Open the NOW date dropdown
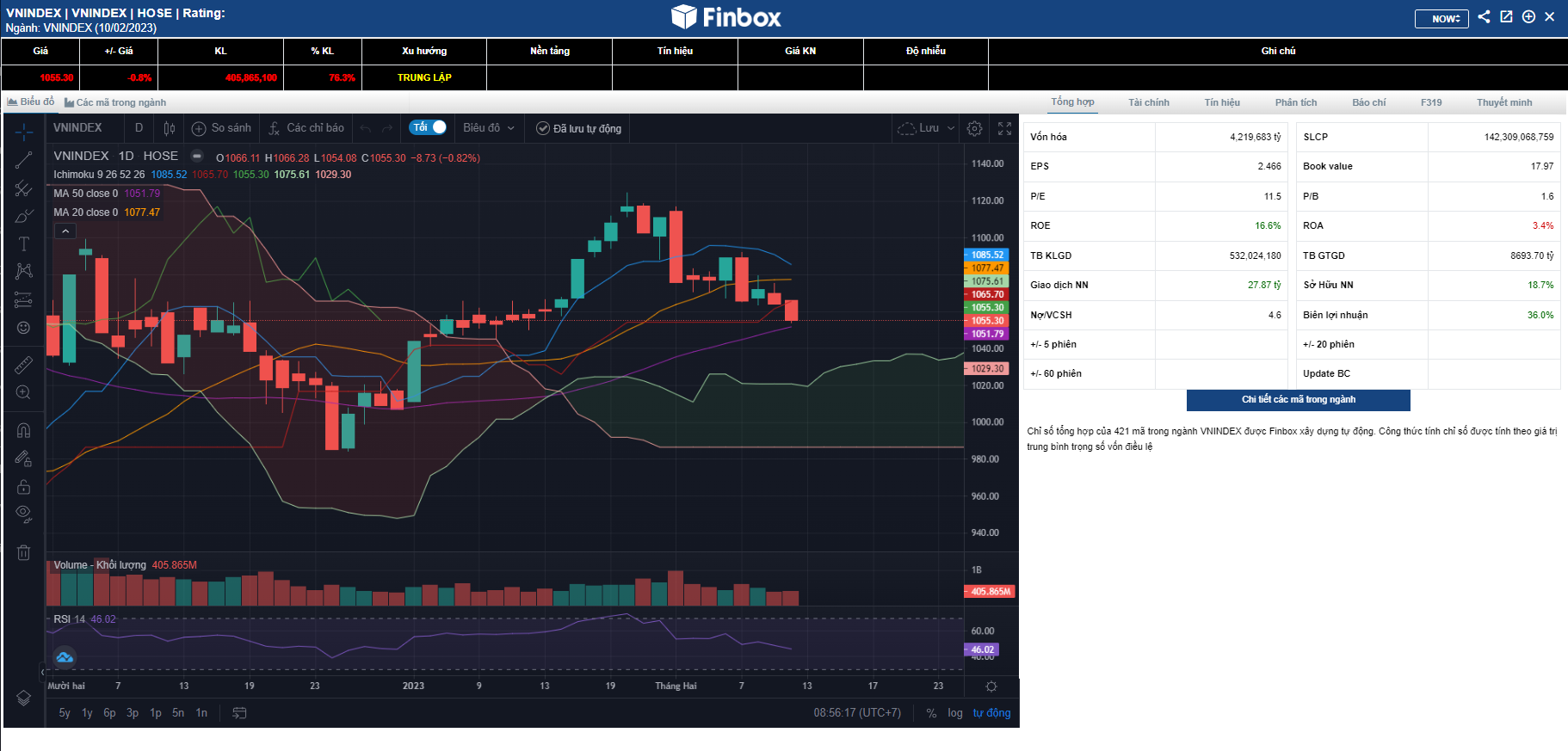1568x751 pixels. point(1441,18)
